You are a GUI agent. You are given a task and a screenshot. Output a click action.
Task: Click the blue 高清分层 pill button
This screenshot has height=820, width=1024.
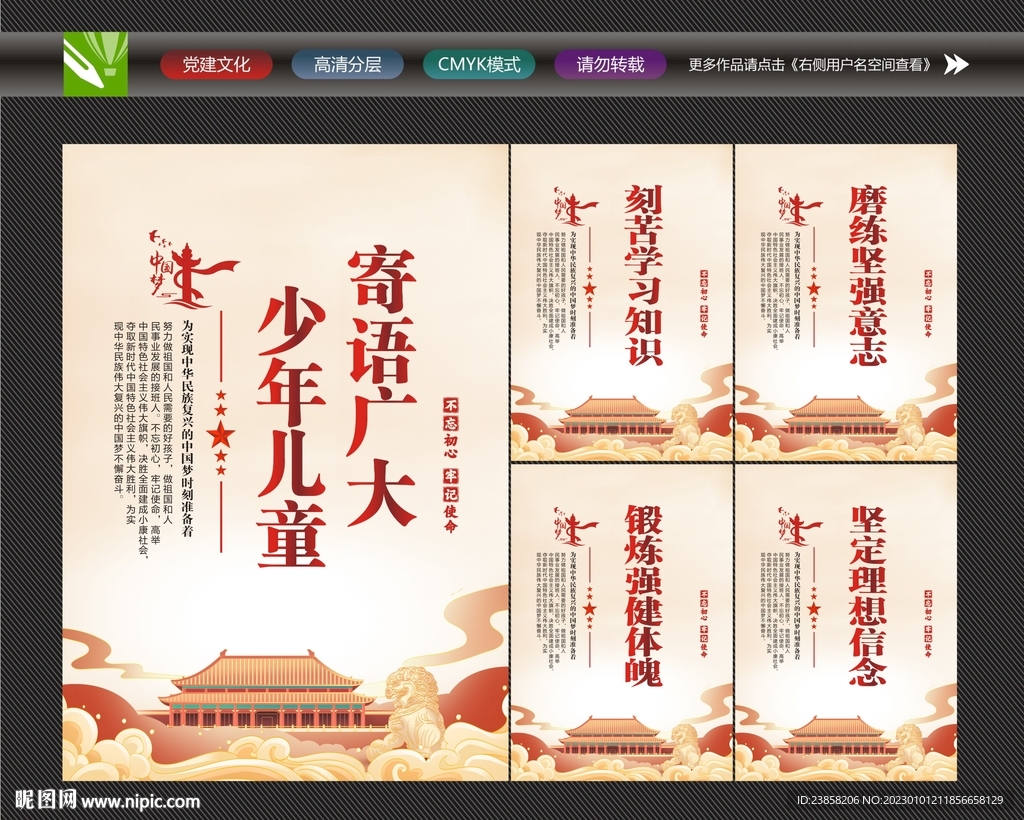tap(347, 65)
